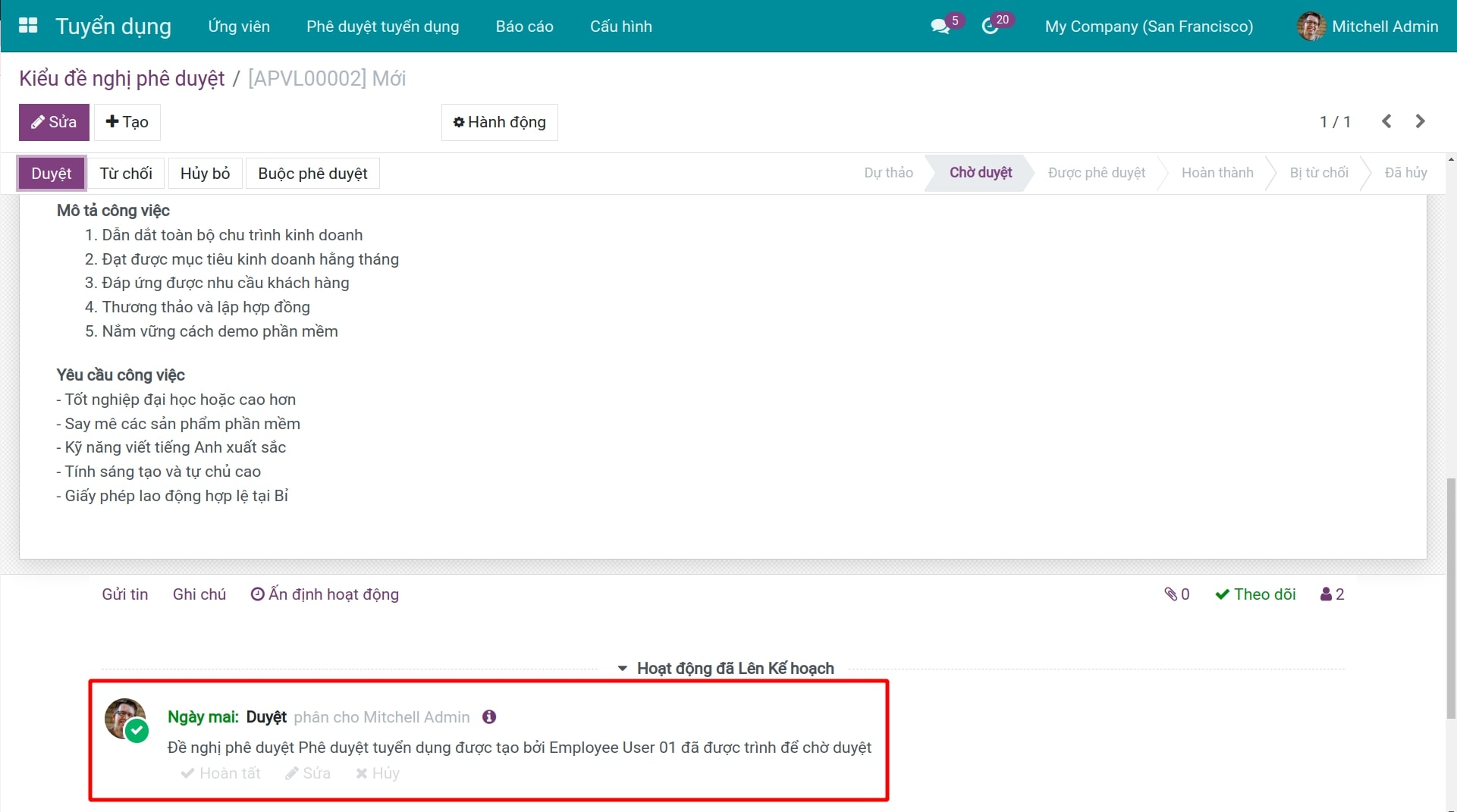Image resolution: width=1457 pixels, height=812 pixels.
Task: Go to the previous record arrow
Action: coord(1386,121)
